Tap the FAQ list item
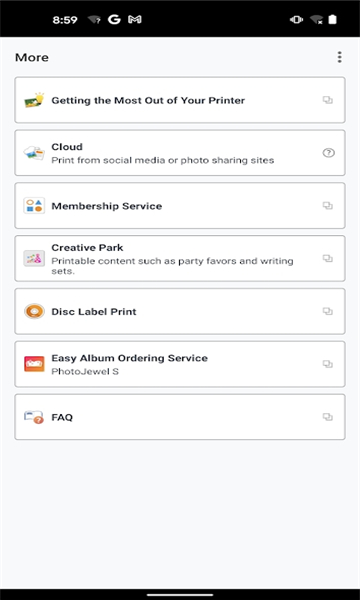Image resolution: width=360 pixels, height=600 pixels. click(180, 417)
